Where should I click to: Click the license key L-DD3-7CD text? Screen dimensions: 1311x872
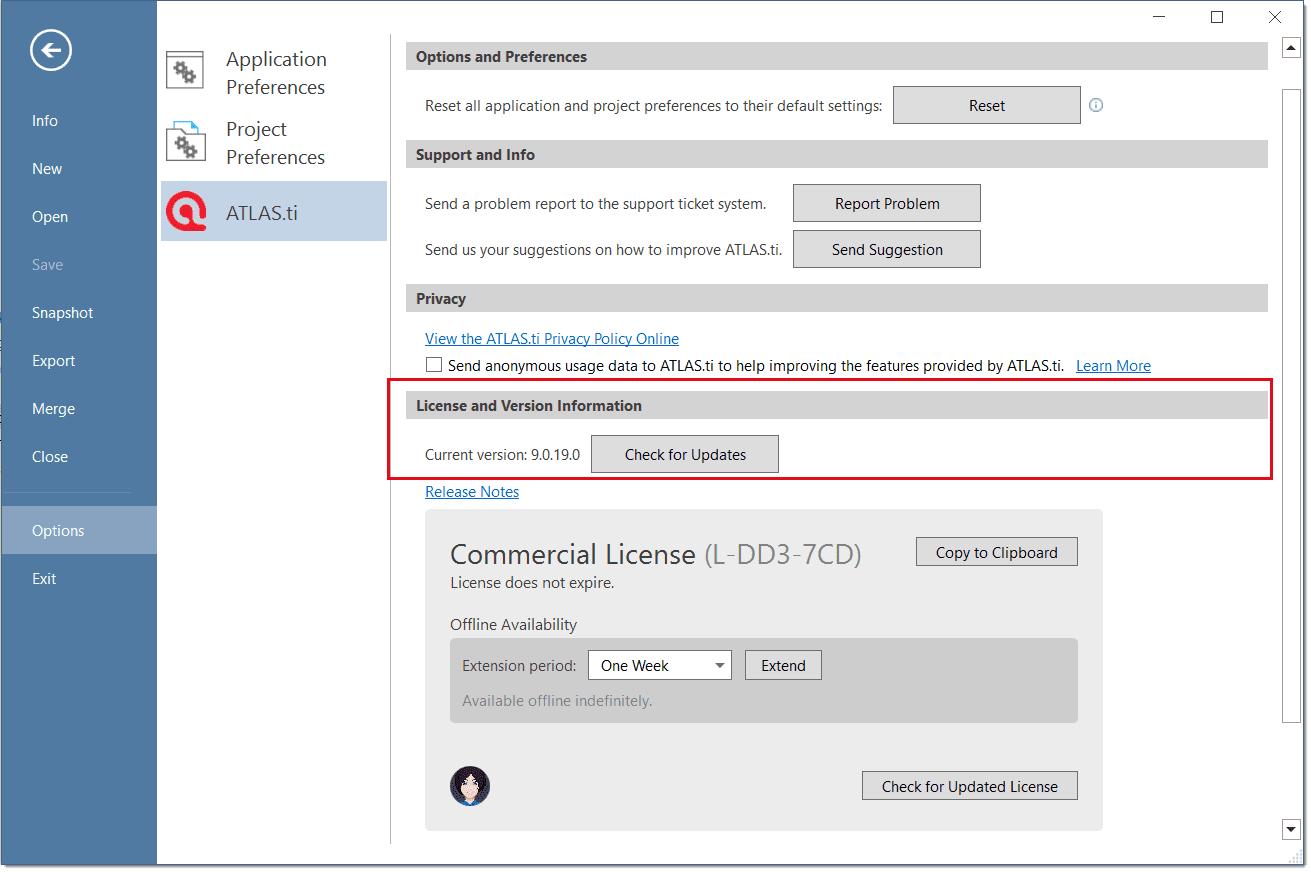[x=783, y=554]
